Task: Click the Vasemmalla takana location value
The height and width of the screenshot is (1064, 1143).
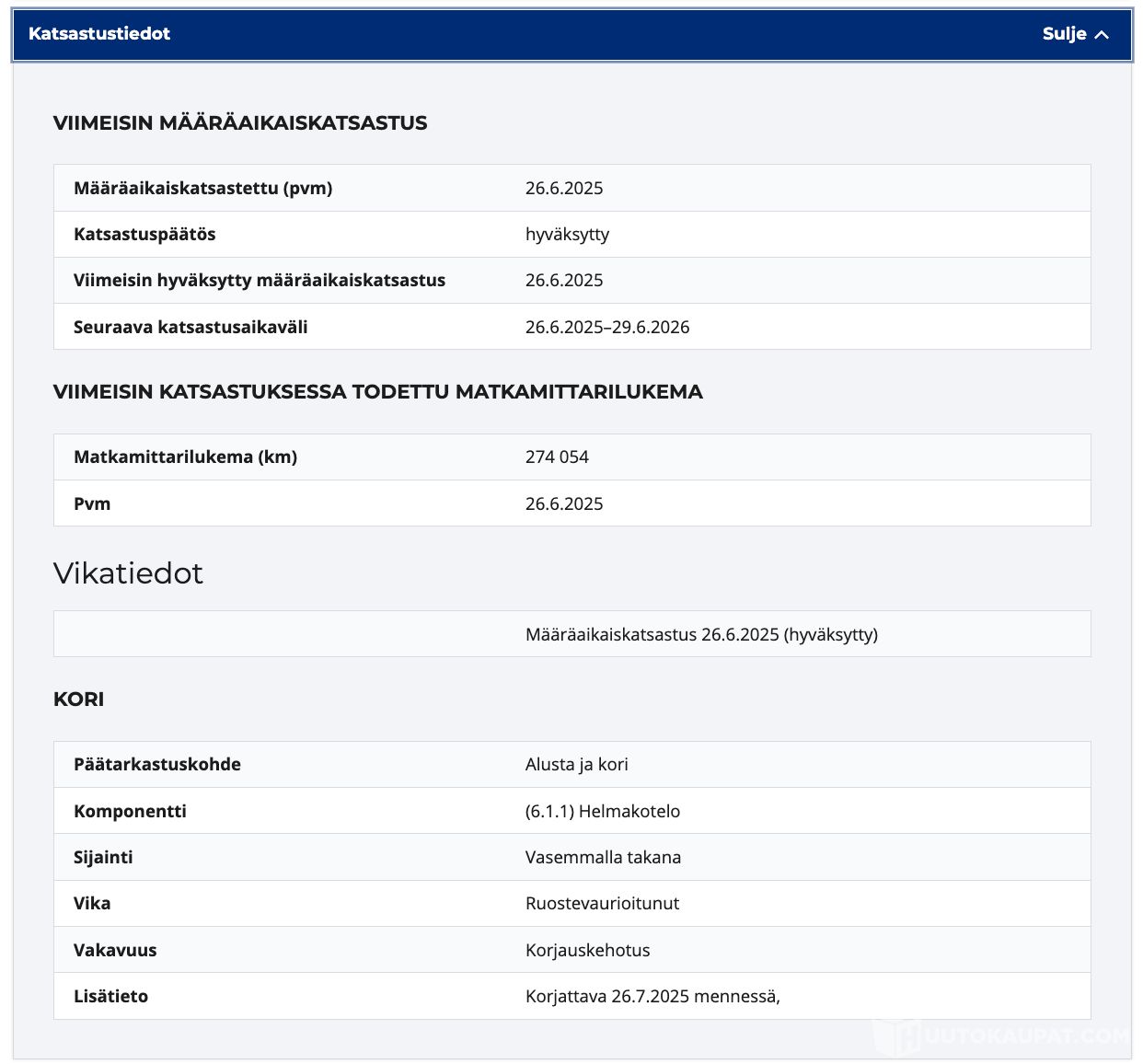Action: pos(603,858)
